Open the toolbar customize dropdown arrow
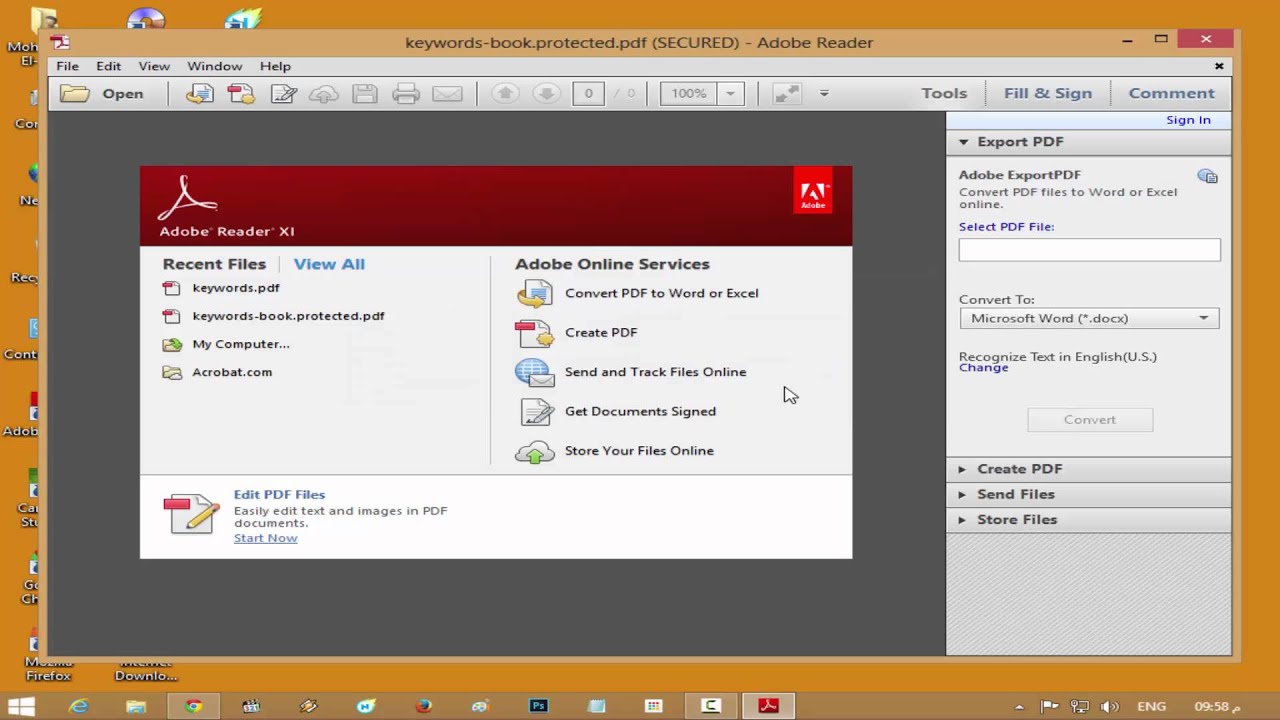1280x720 pixels. [824, 93]
